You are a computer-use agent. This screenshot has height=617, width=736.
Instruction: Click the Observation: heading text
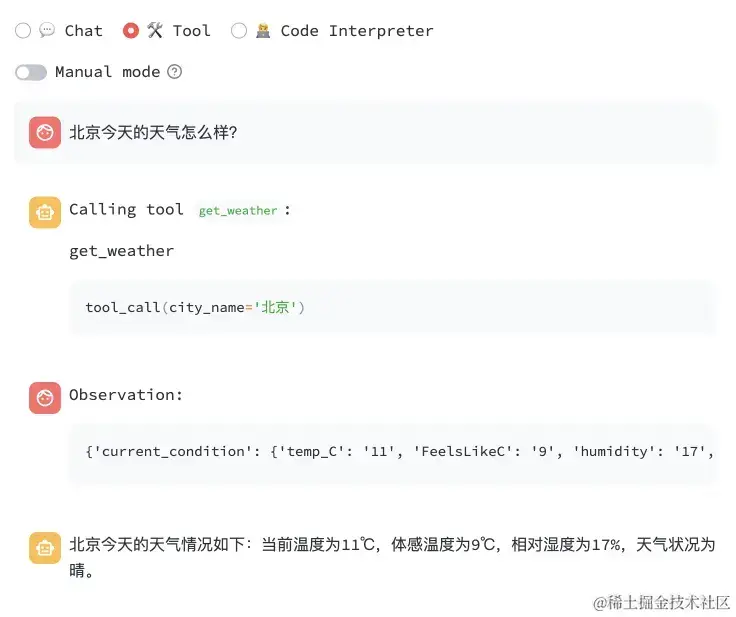(126, 395)
